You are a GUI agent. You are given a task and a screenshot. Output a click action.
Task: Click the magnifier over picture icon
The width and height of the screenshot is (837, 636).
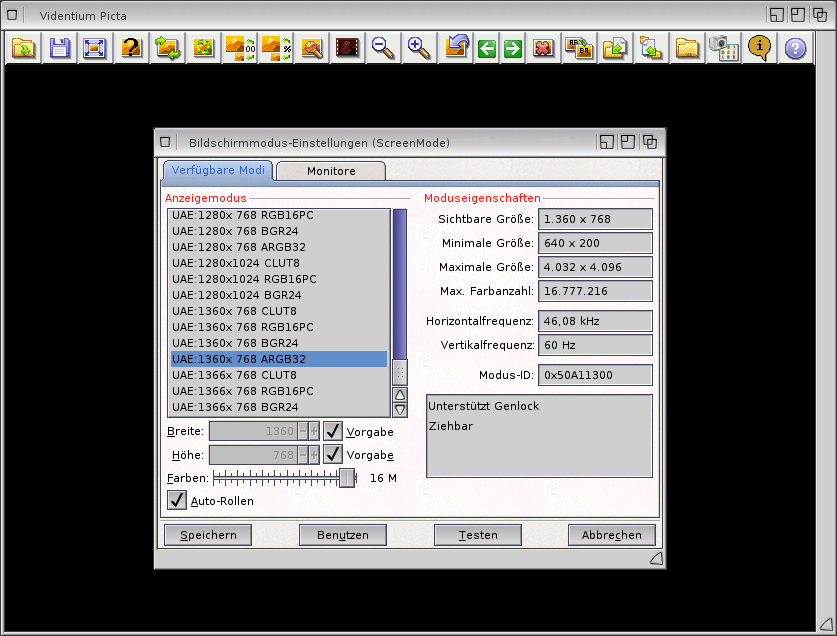312,48
